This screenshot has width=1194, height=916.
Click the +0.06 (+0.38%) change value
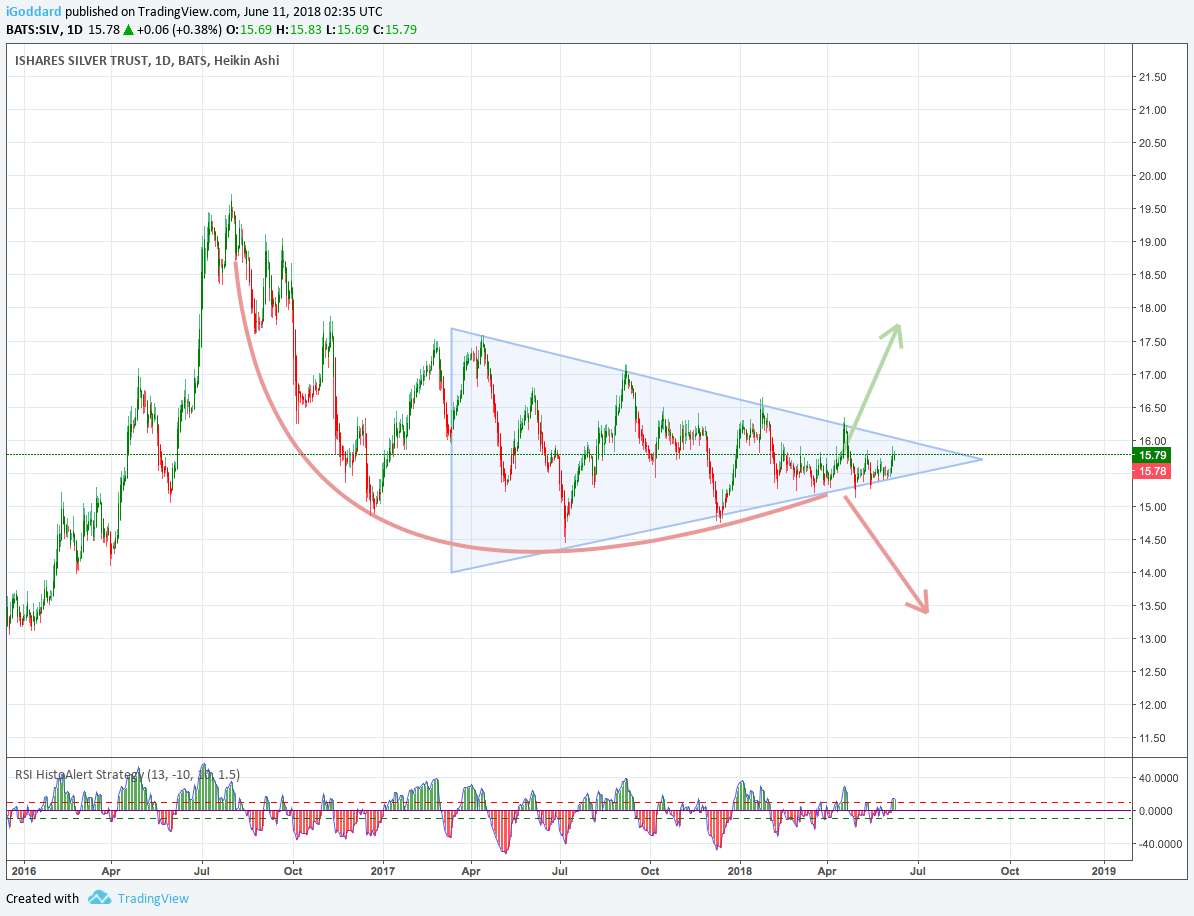pos(180,30)
